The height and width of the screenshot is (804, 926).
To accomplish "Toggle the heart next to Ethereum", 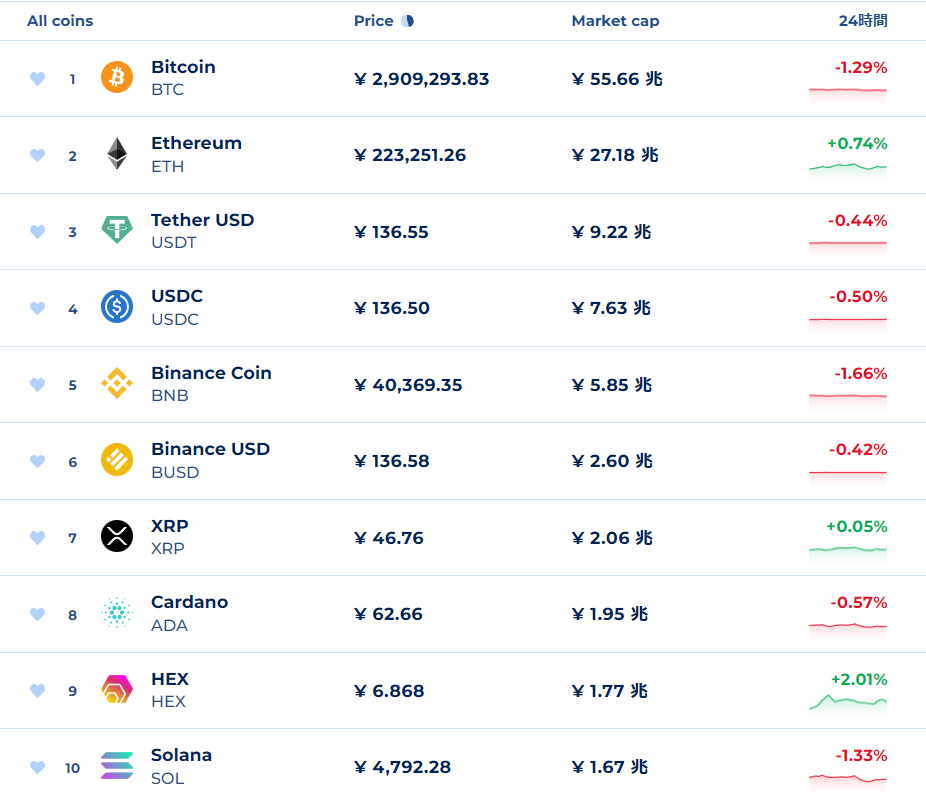I will click(x=38, y=155).
